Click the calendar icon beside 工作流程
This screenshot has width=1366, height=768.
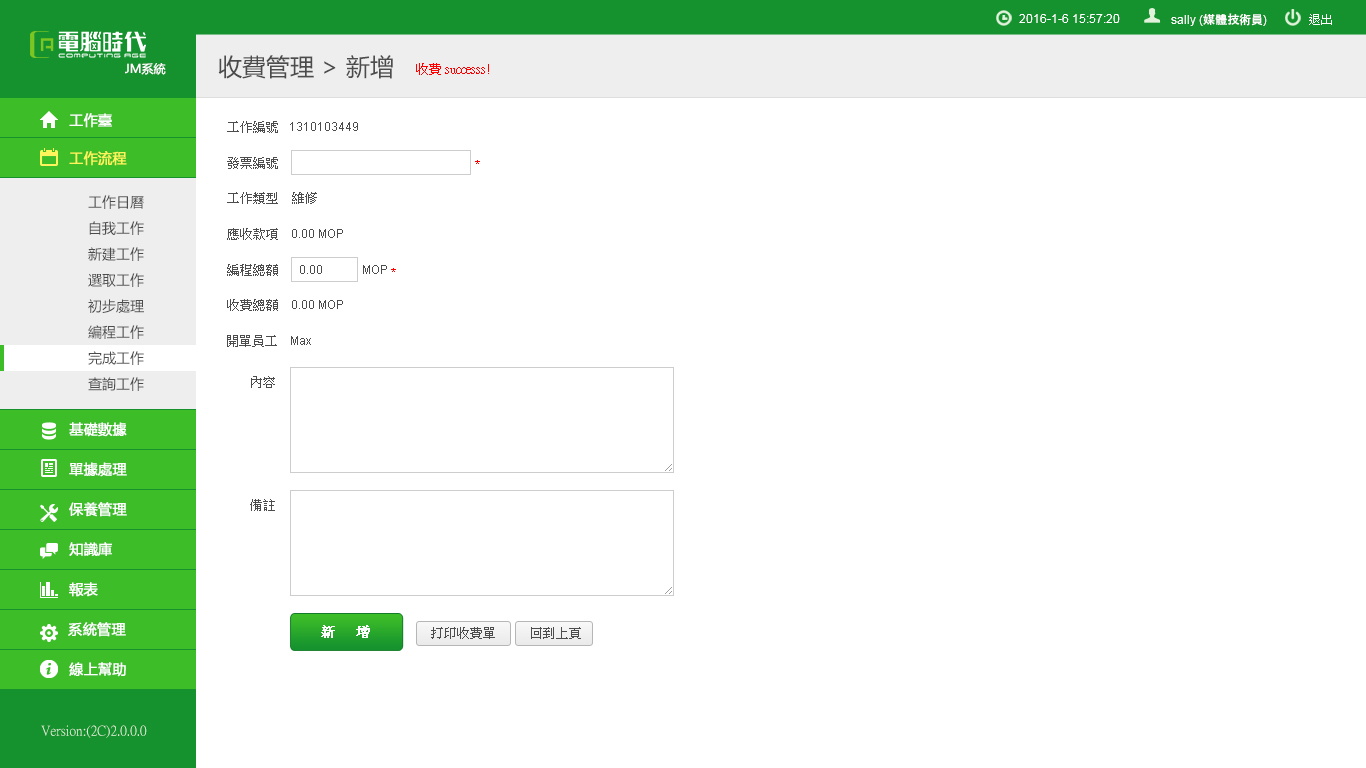click(x=48, y=158)
